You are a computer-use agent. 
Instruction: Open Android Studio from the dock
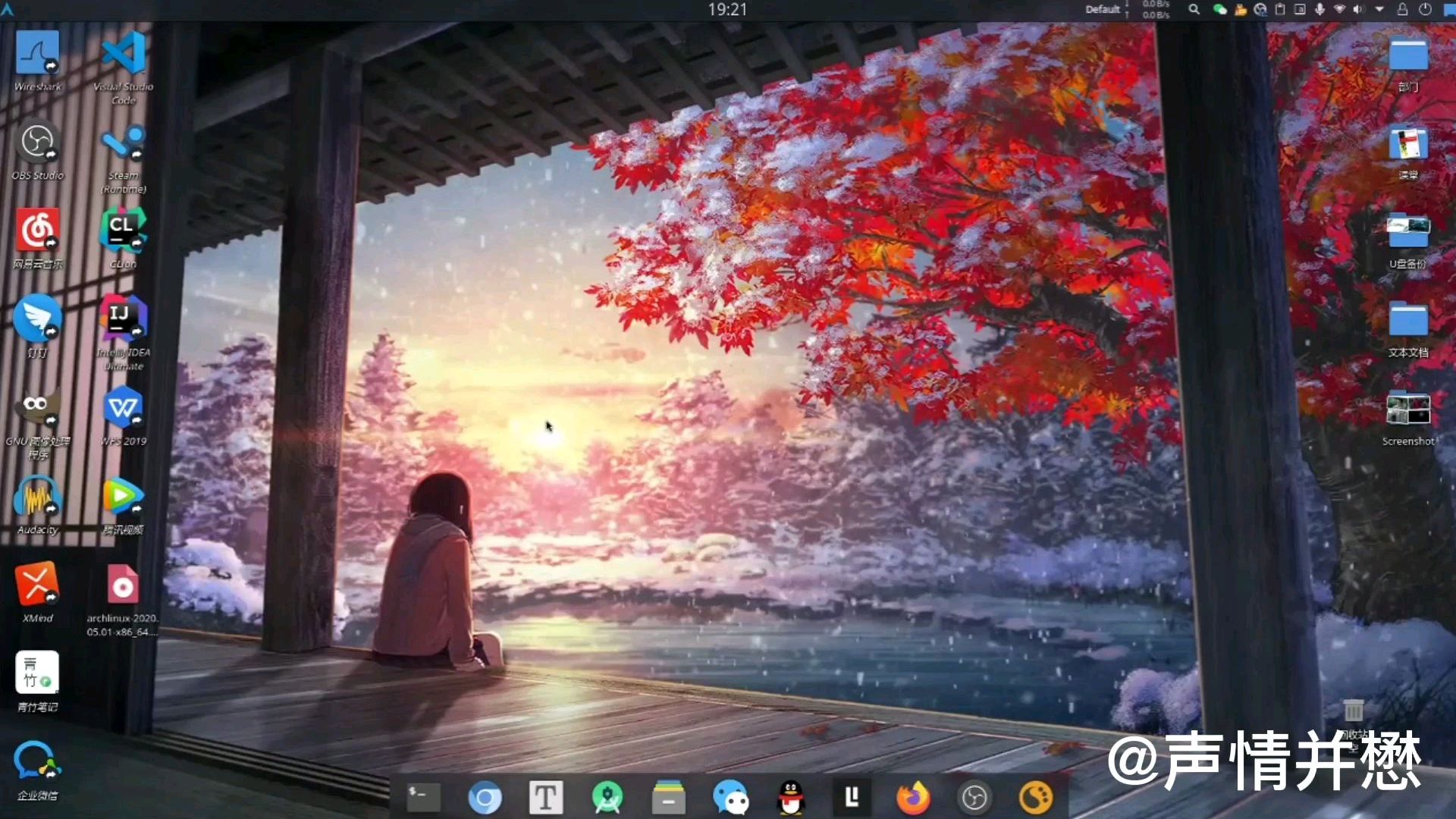607,798
